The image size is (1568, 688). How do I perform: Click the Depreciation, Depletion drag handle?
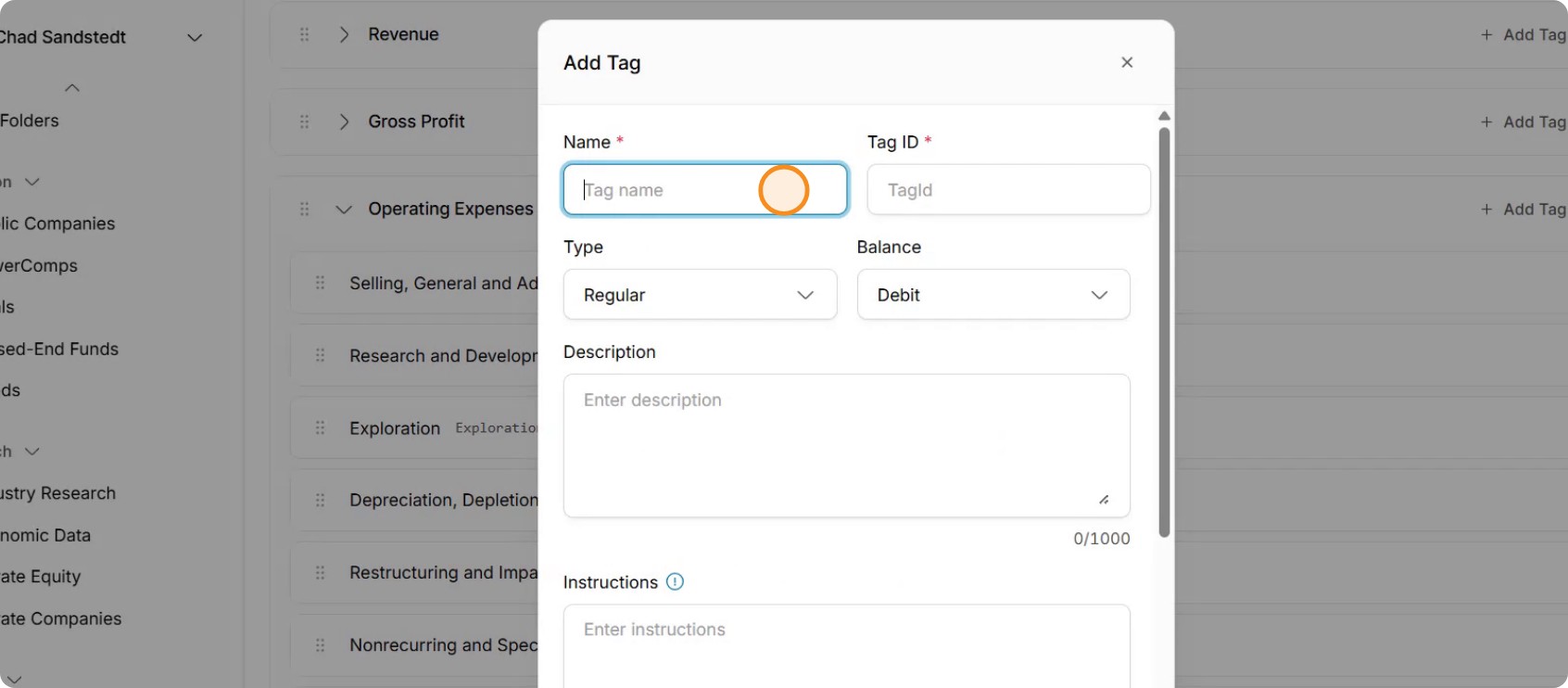(320, 500)
